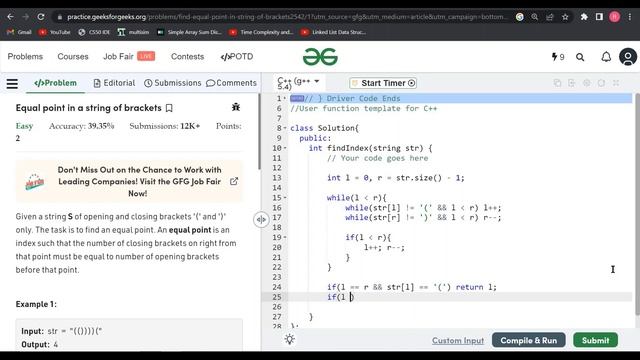Open the CS50 IDE bookmark
The height and width of the screenshot is (360, 640).
pos(94,32)
